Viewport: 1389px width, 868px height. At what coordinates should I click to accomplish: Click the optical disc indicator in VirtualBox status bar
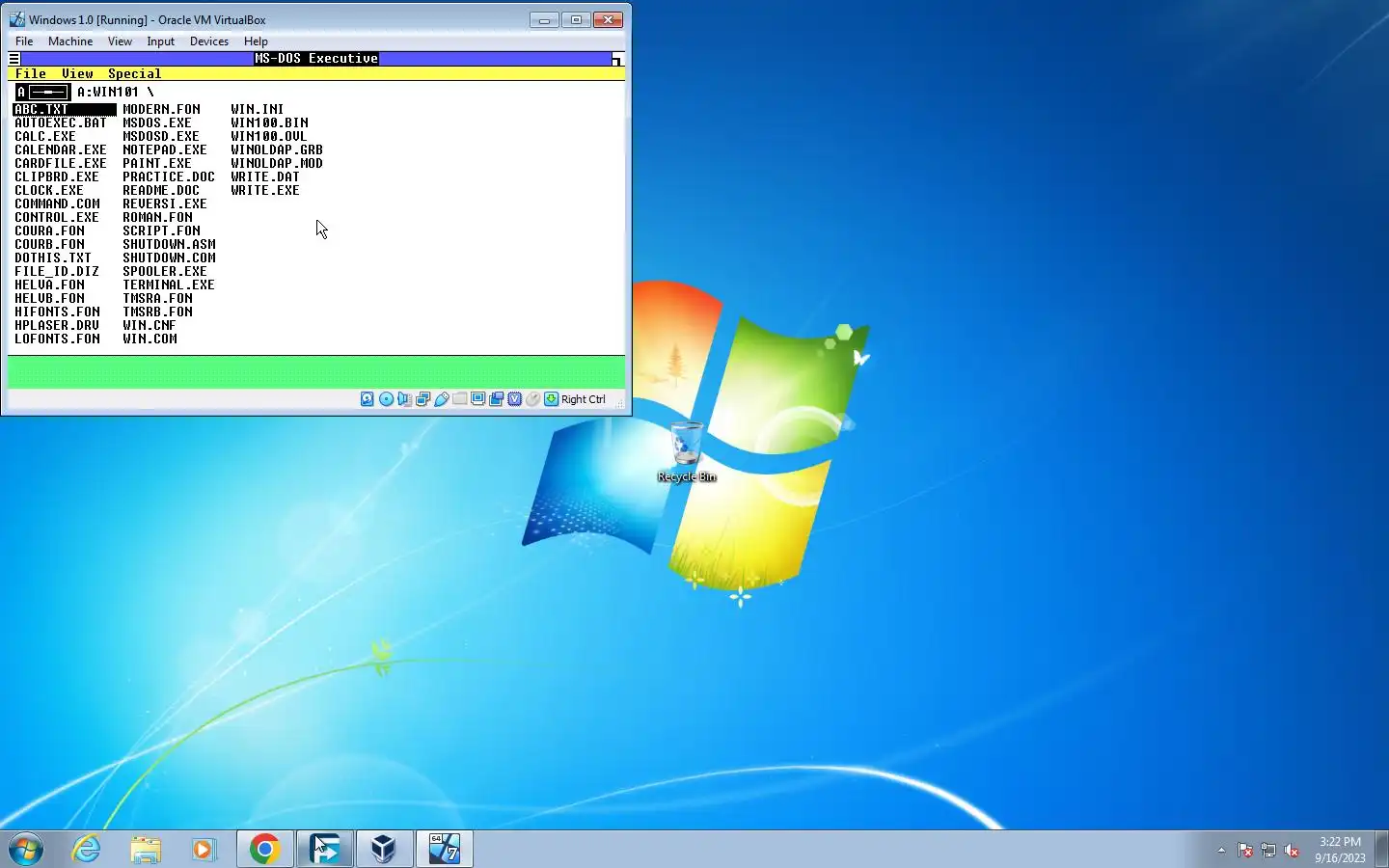click(x=386, y=399)
